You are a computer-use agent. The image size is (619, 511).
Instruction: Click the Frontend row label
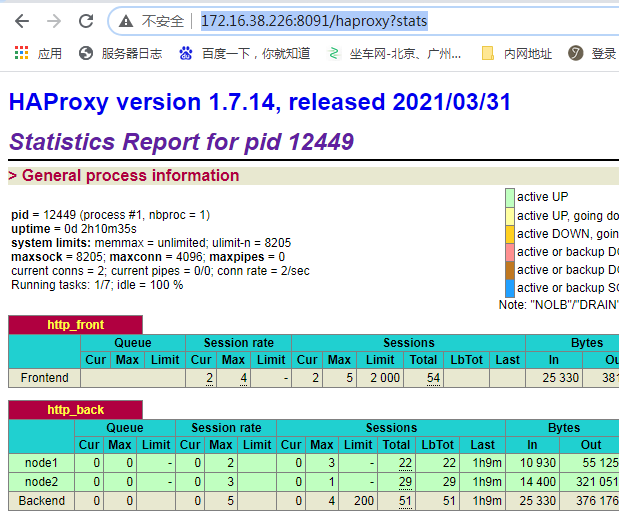point(45,378)
